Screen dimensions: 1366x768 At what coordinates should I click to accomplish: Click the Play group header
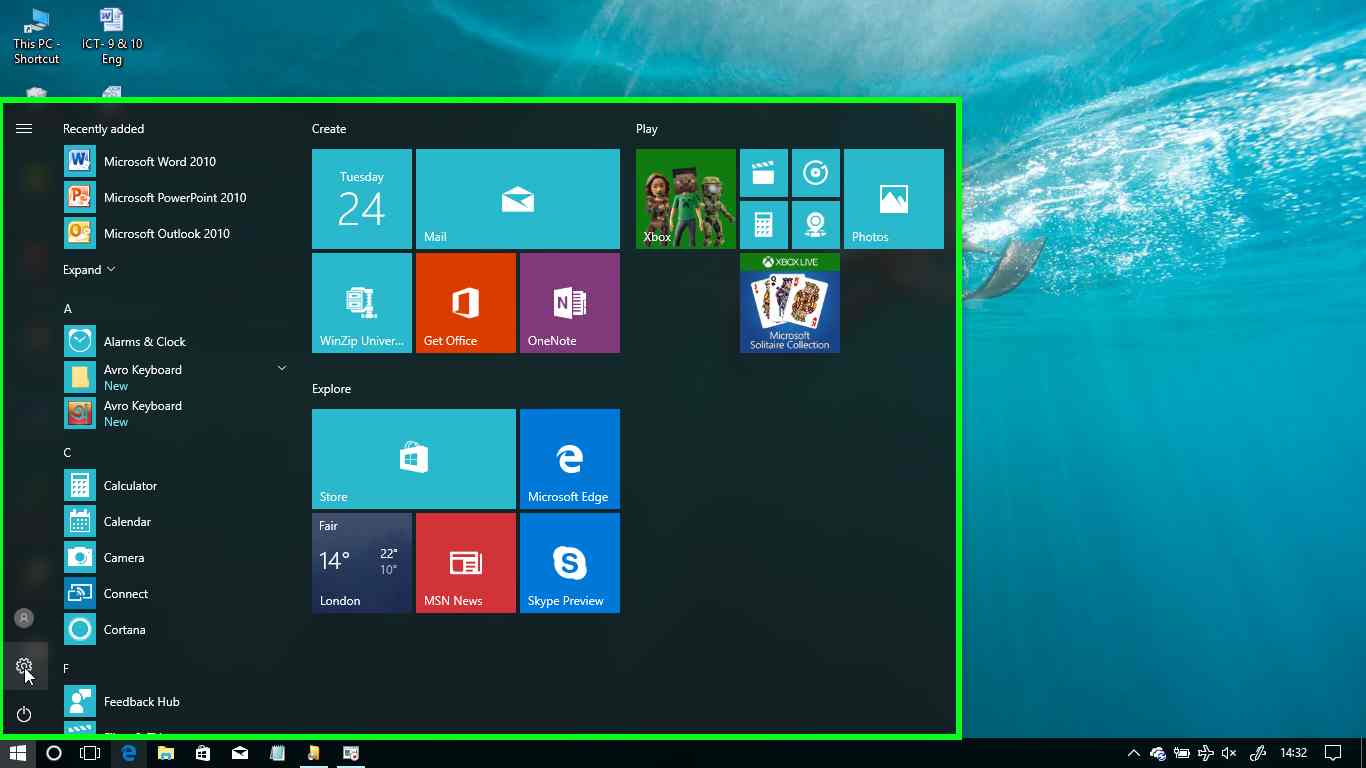click(x=647, y=129)
